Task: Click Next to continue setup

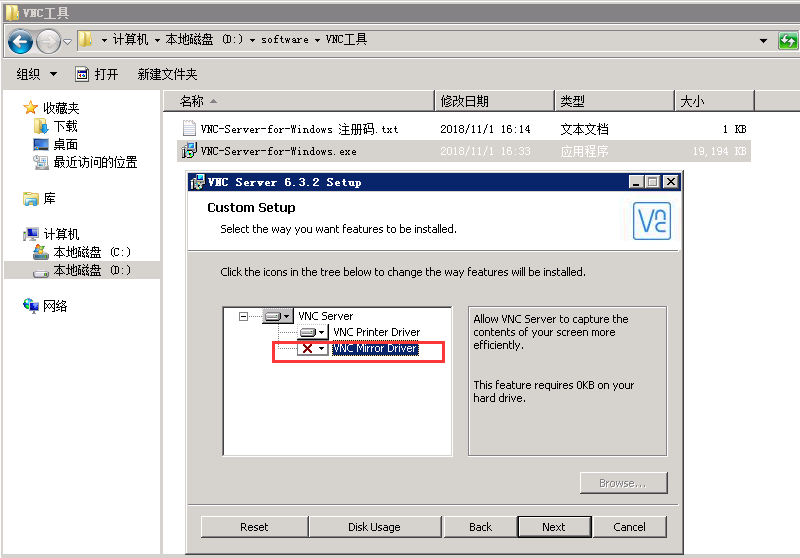Action: tap(554, 527)
